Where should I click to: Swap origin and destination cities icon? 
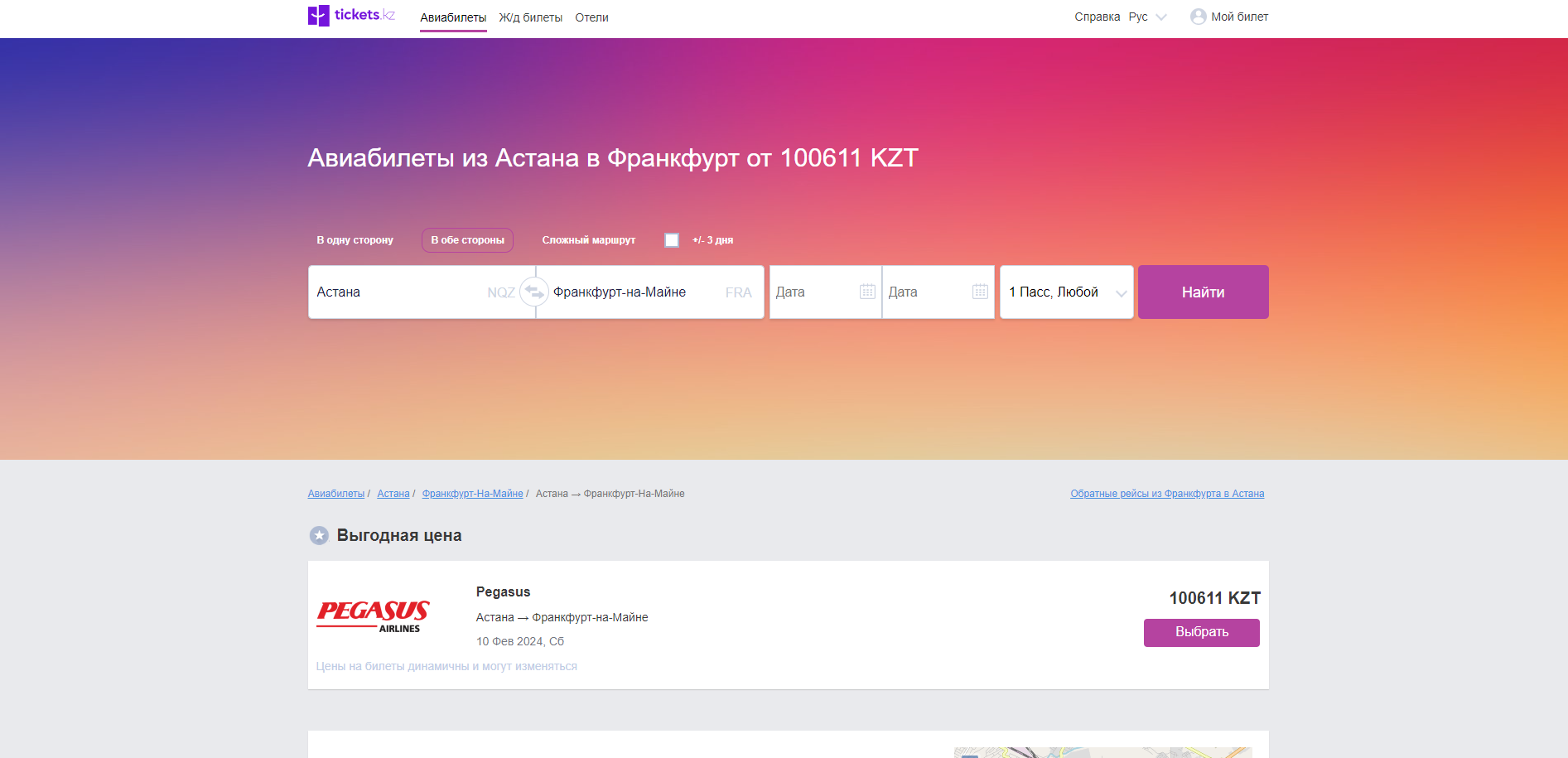click(534, 292)
